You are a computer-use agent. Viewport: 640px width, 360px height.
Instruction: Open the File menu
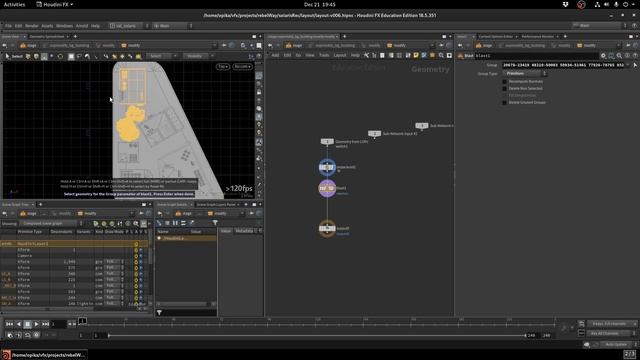pyautogui.click(x=8, y=26)
